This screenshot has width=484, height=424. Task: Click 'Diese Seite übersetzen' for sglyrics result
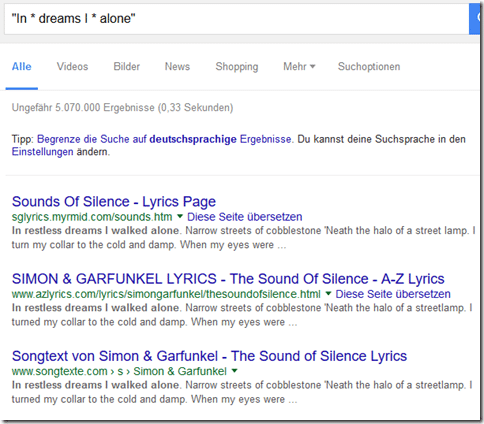(245, 217)
